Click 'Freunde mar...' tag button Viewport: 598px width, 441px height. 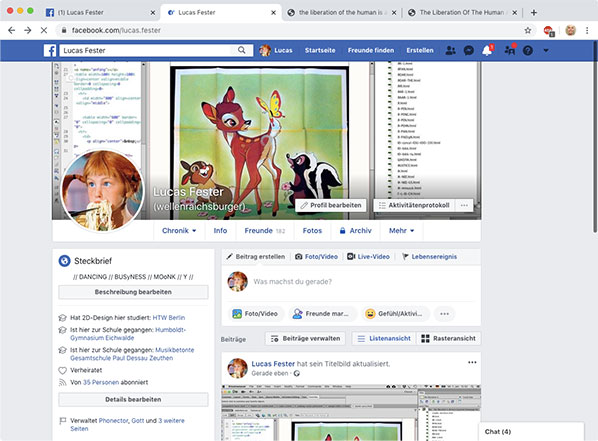(322, 314)
